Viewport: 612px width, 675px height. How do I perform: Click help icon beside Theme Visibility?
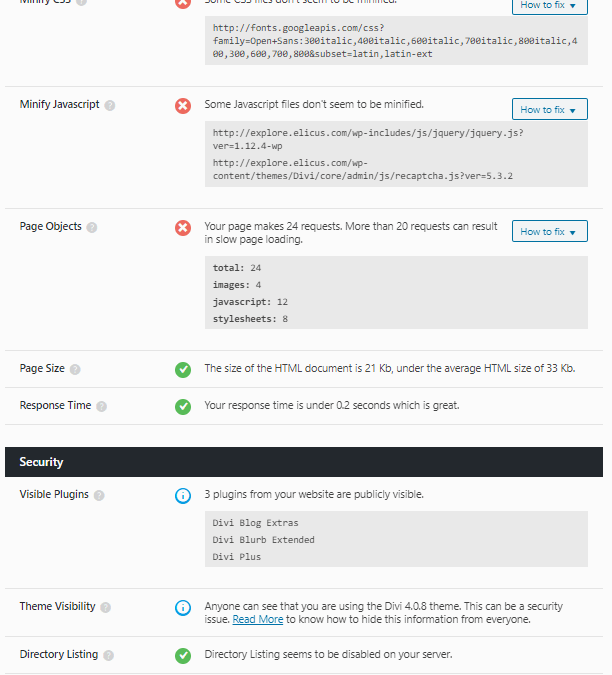click(105, 607)
